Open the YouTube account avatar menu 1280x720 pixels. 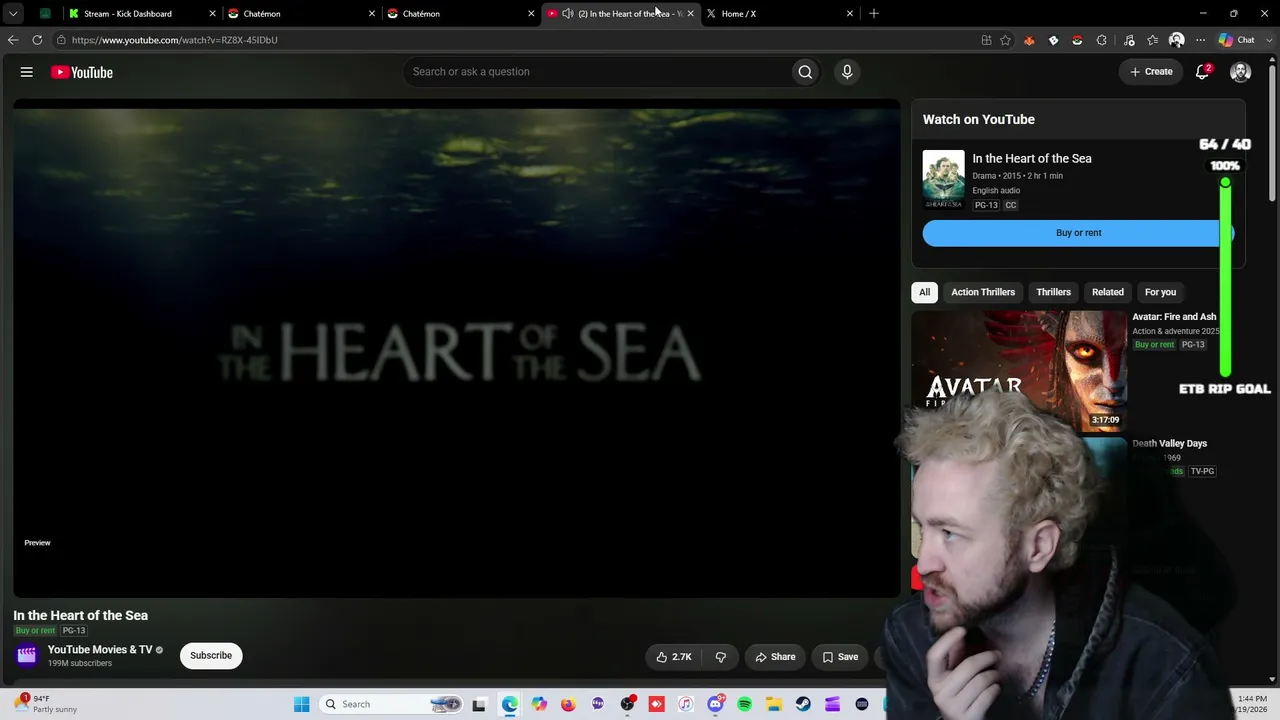[x=1241, y=72]
